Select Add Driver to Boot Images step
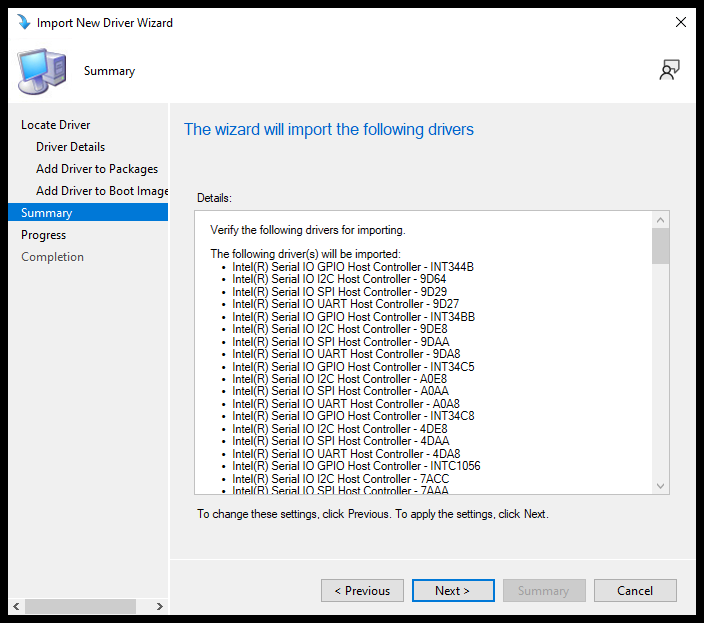The image size is (704, 623). pos(102,191)
